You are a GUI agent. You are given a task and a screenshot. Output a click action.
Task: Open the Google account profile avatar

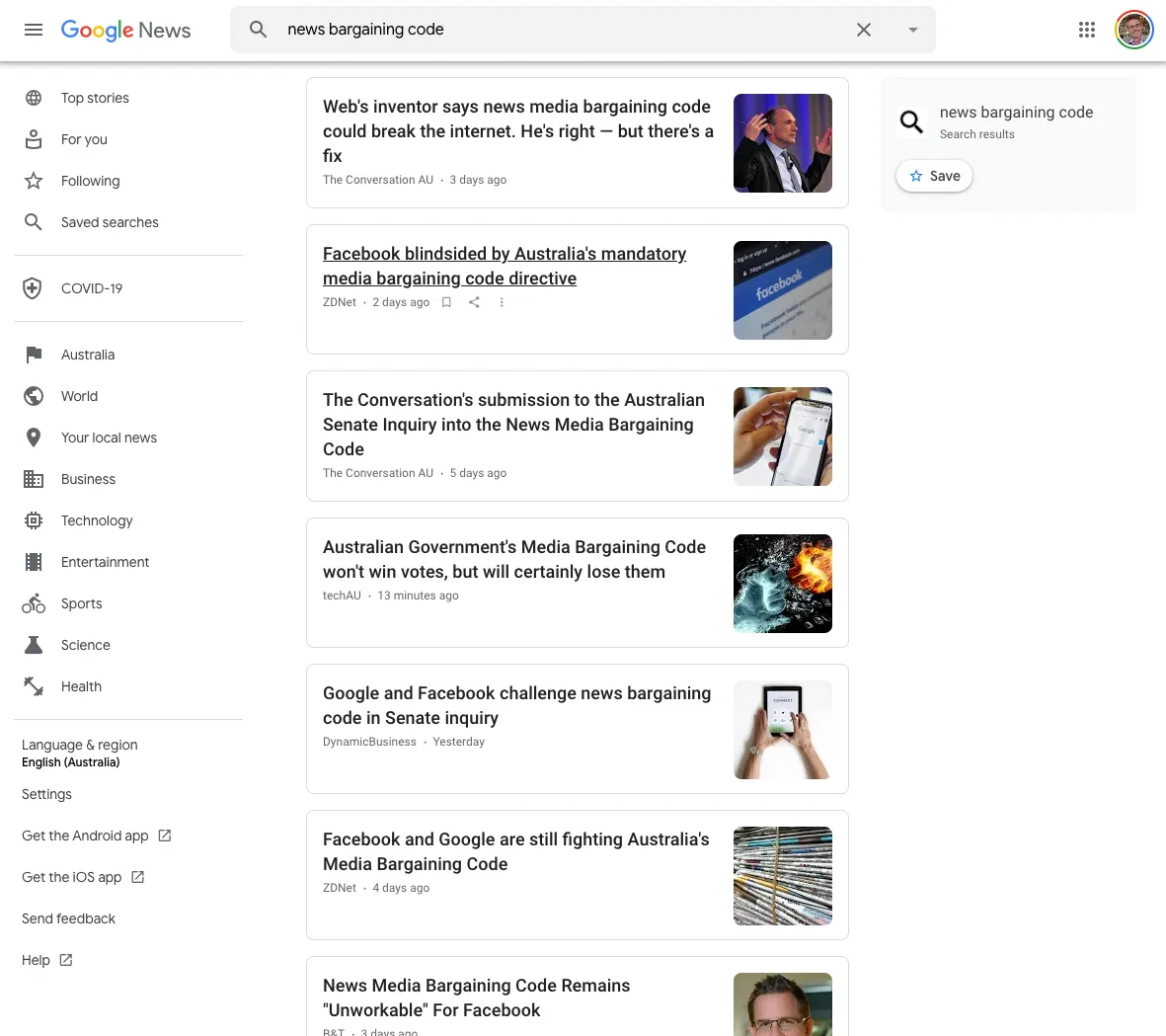1133,30
